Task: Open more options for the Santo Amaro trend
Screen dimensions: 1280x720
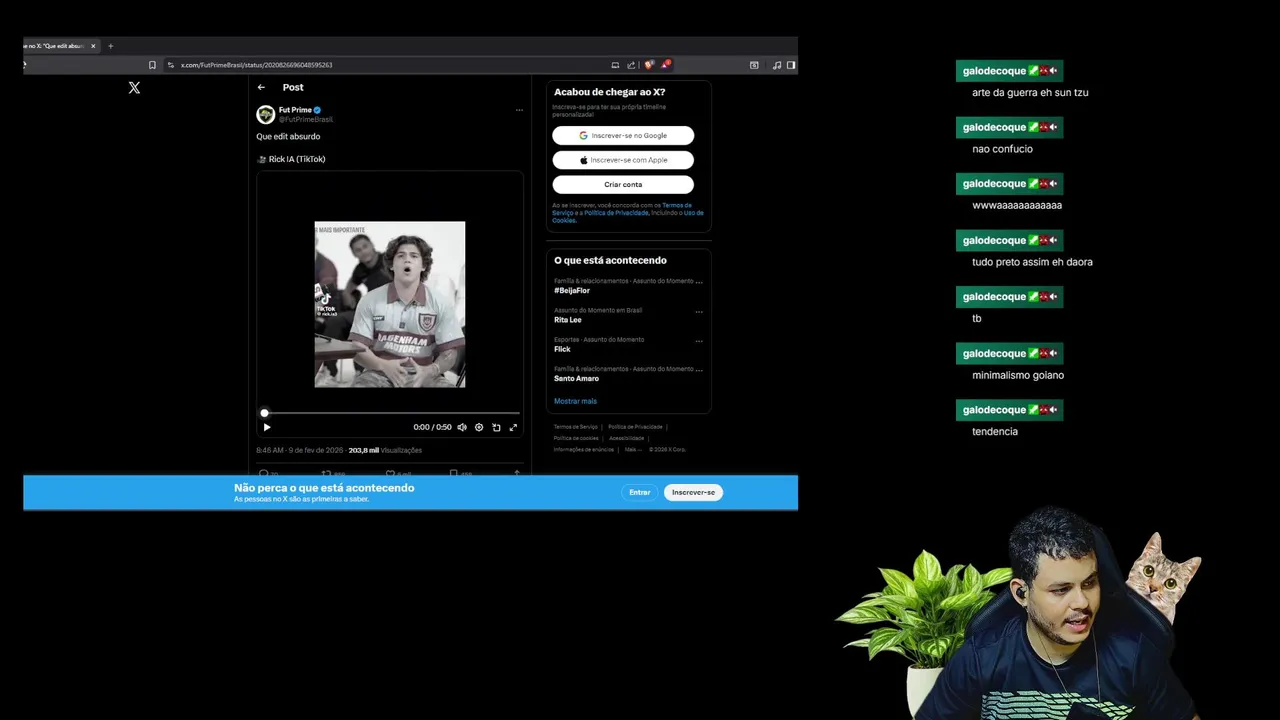Action: [699, 369]
